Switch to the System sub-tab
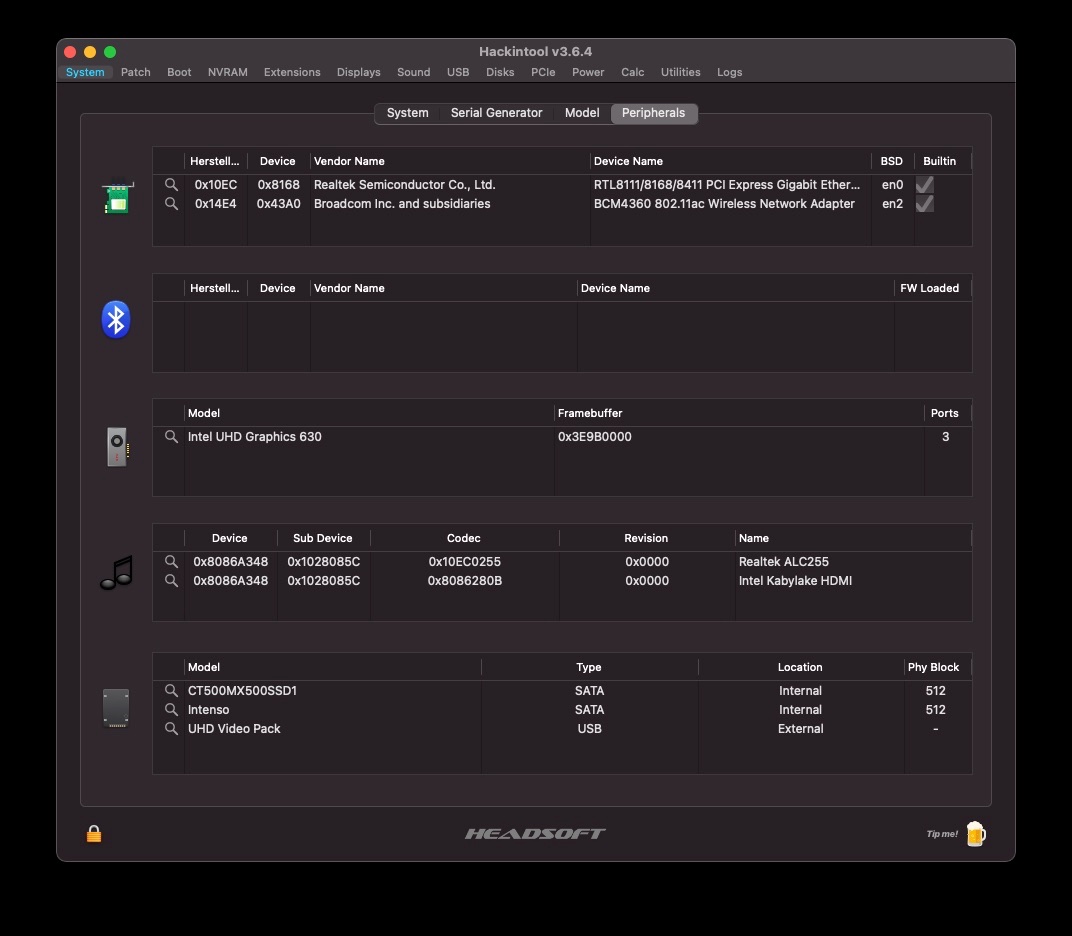 pos(407,113)
